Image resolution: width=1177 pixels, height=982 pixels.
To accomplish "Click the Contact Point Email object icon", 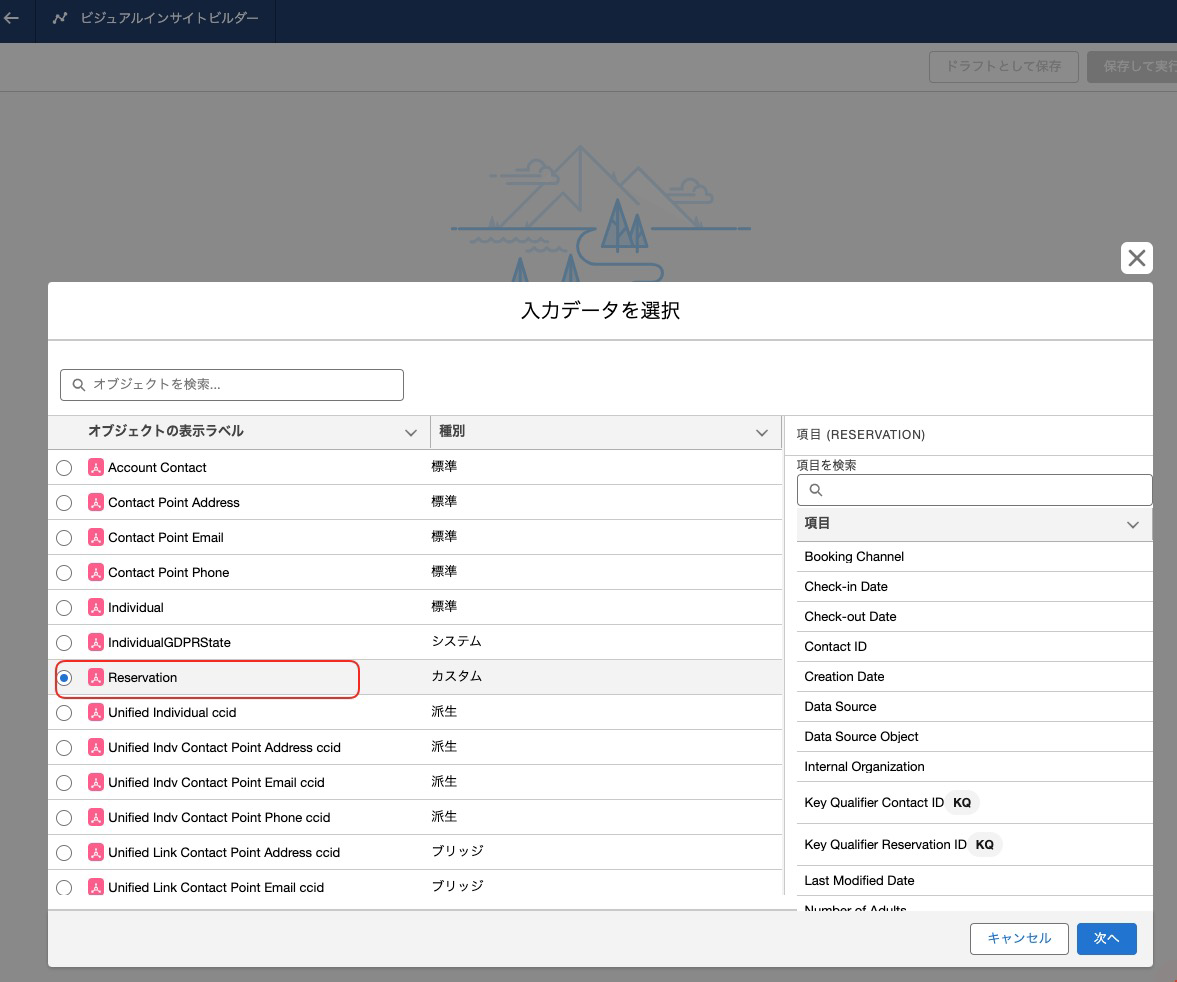I will 95,538.
